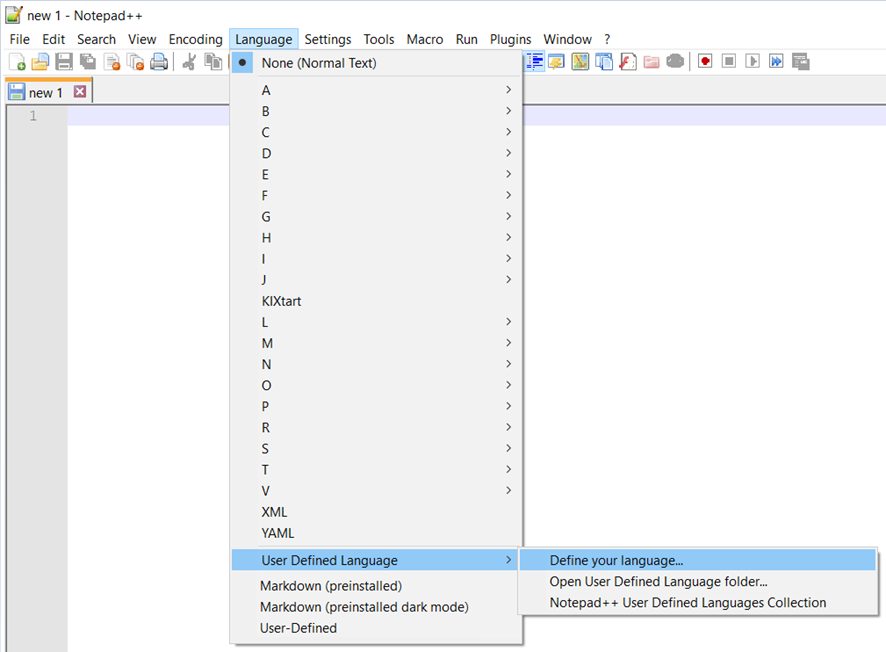The image size is (886, 652).
Task: Click the Close file toolbar icon
Action: [112, 62]
